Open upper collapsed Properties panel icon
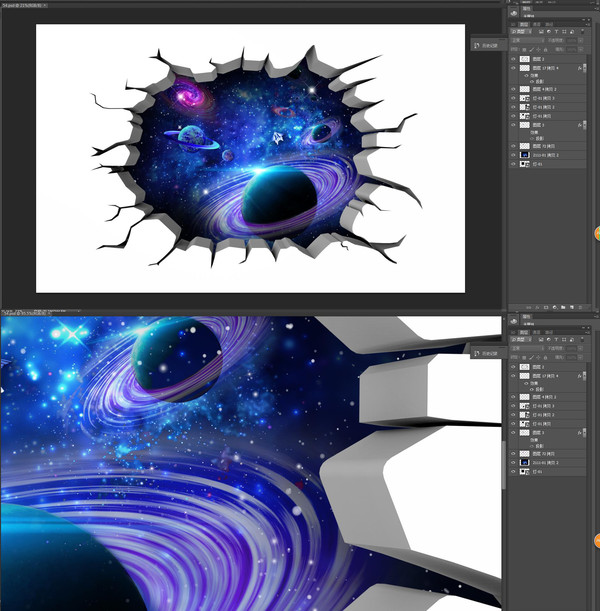This screenshot has height=611, width=600. point(514,13)
